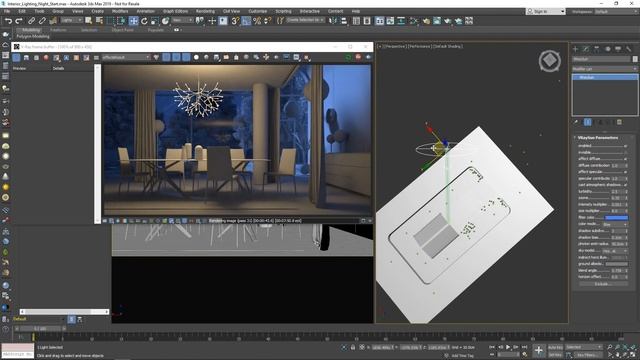The image size is (640, 360).
Task: Toggle the 'affect specular' checkbox
Action: pos(625,172)
